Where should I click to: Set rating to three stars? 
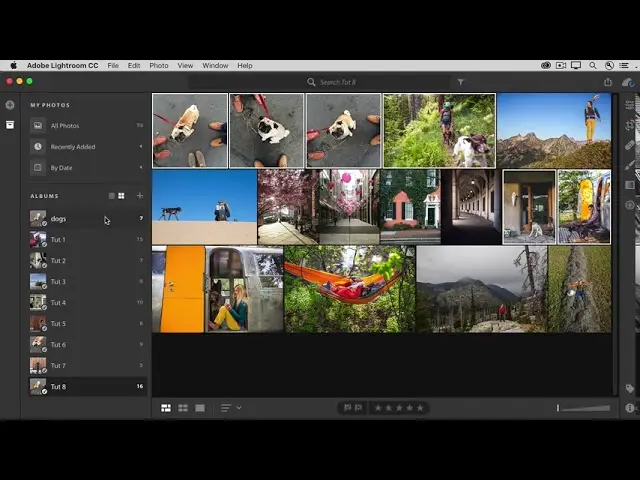(399, 408)
